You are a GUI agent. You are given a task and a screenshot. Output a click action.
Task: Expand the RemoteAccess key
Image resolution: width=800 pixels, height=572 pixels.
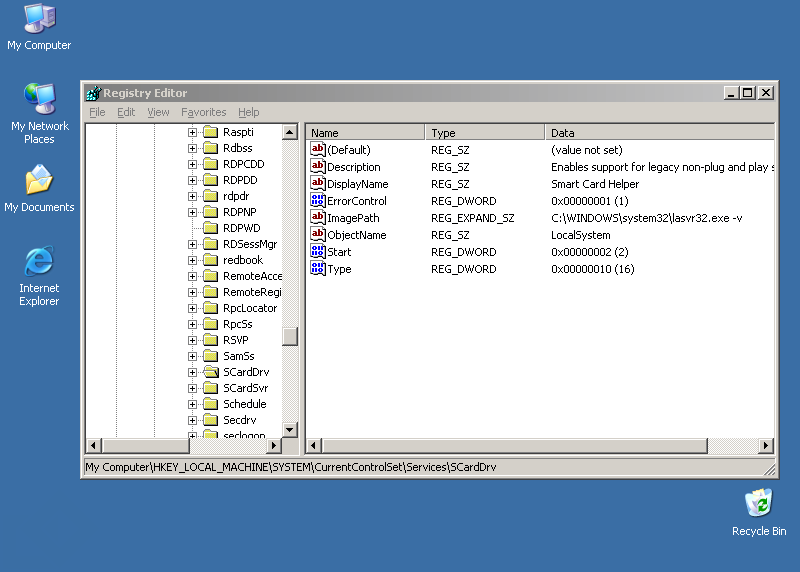click(x=192, y=276)
